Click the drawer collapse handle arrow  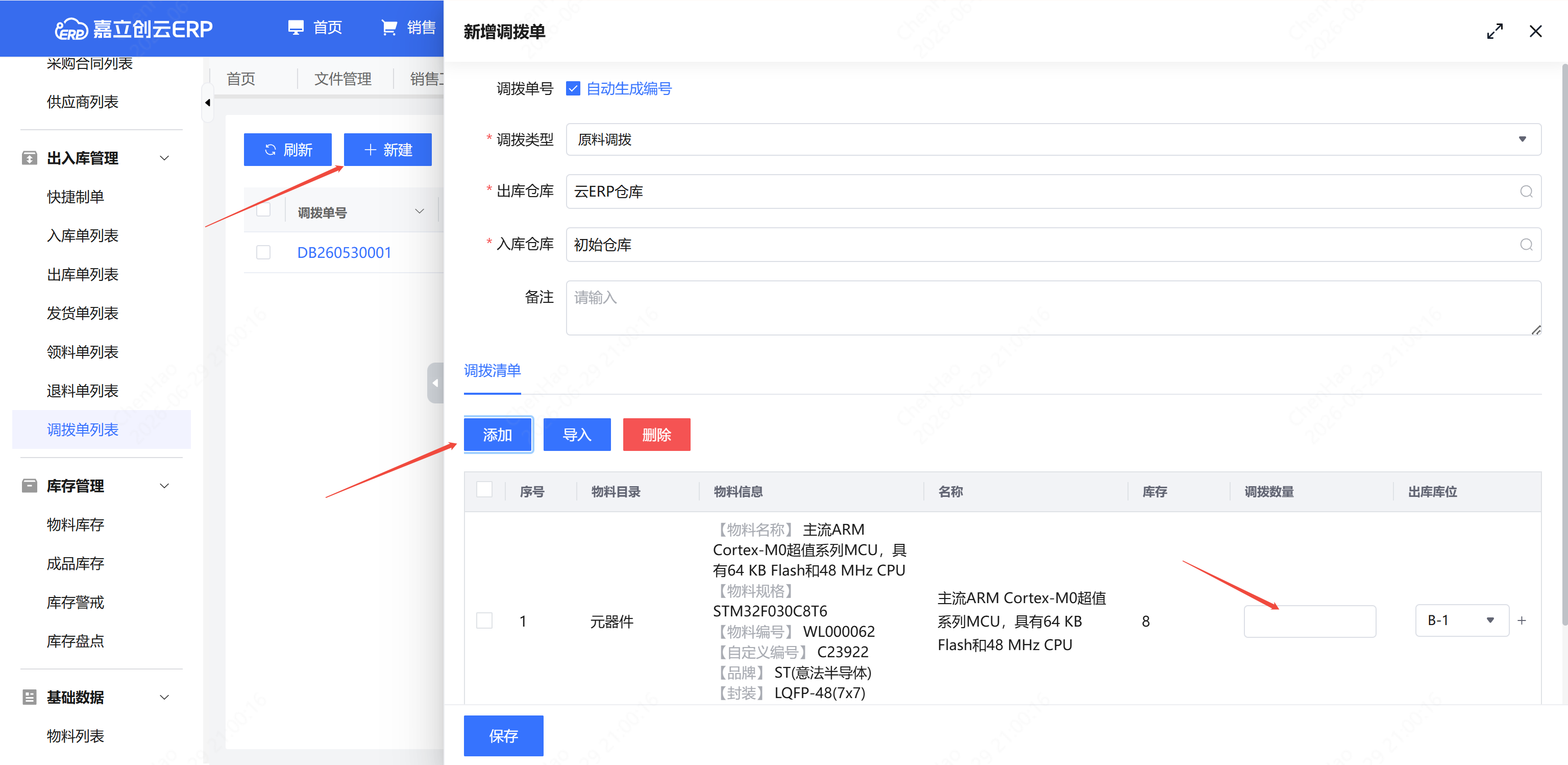435,383
